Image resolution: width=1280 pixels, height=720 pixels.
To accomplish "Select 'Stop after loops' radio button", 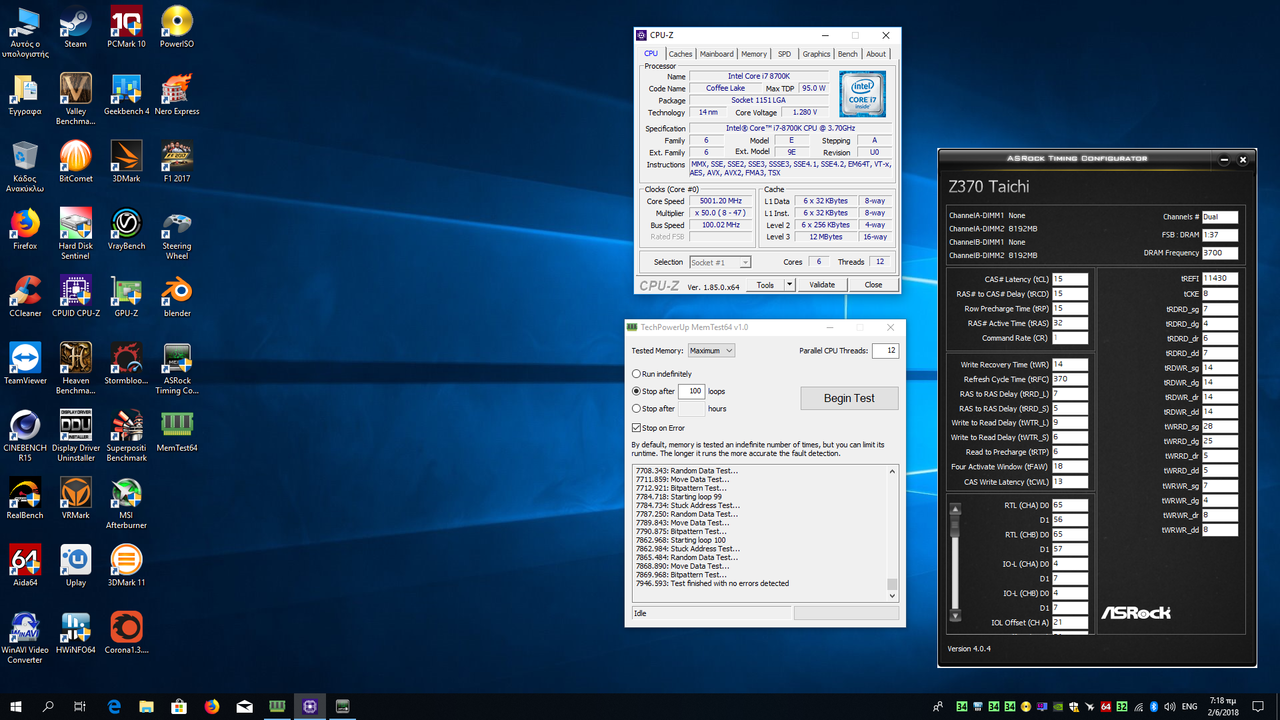I will [636, 391].
